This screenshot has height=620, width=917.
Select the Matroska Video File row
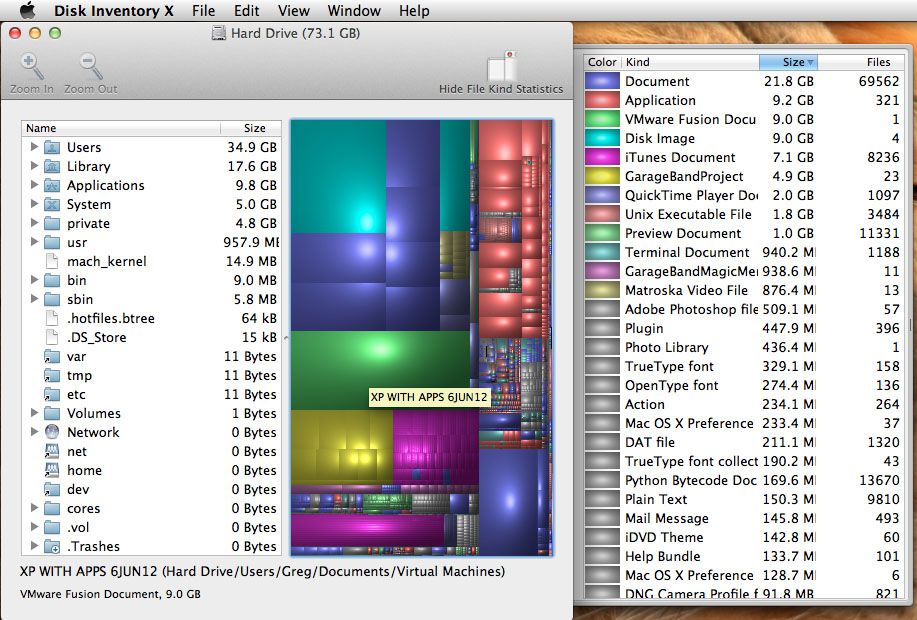pyautogui.click(x=743, y=291)
